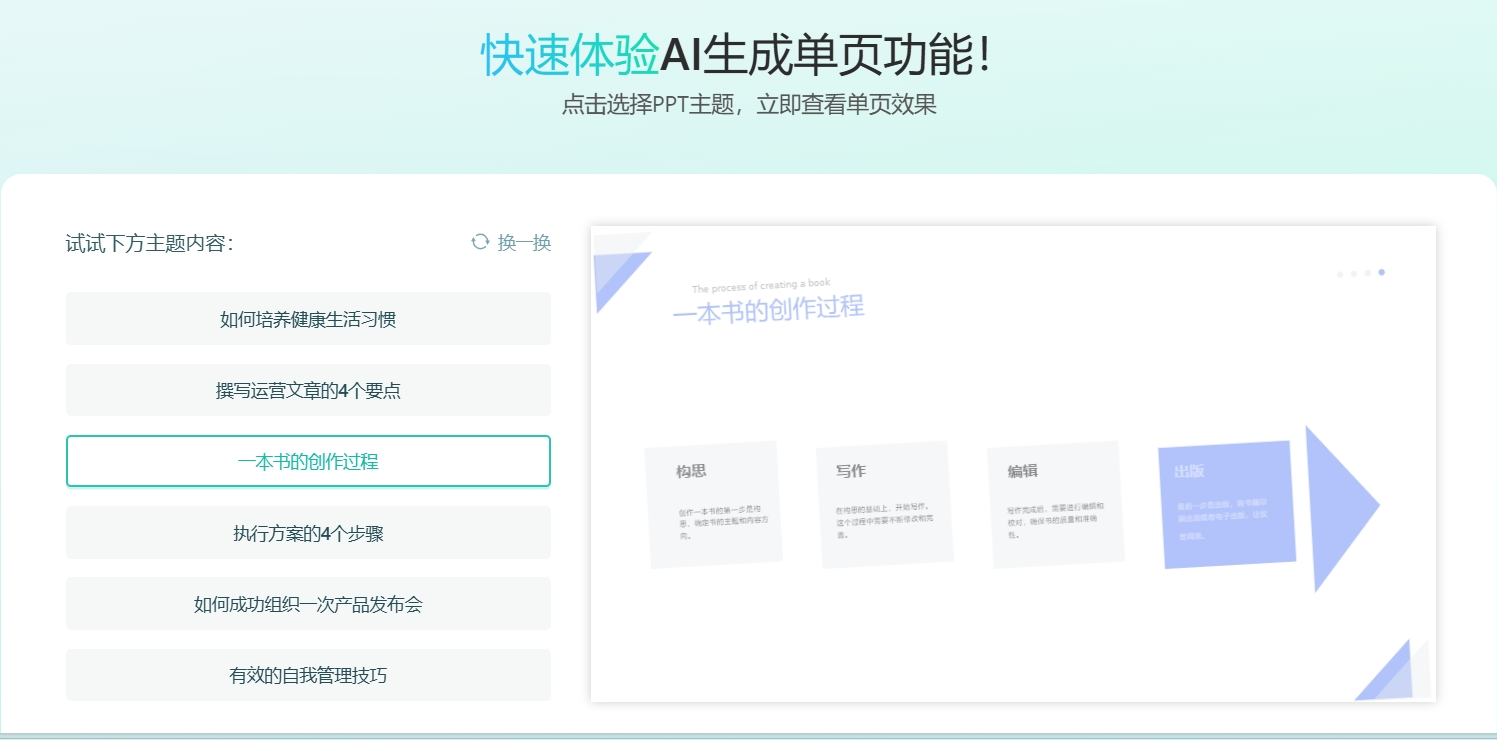Select the highlighted 一本书的创作过程 topic

coord(308,461)
